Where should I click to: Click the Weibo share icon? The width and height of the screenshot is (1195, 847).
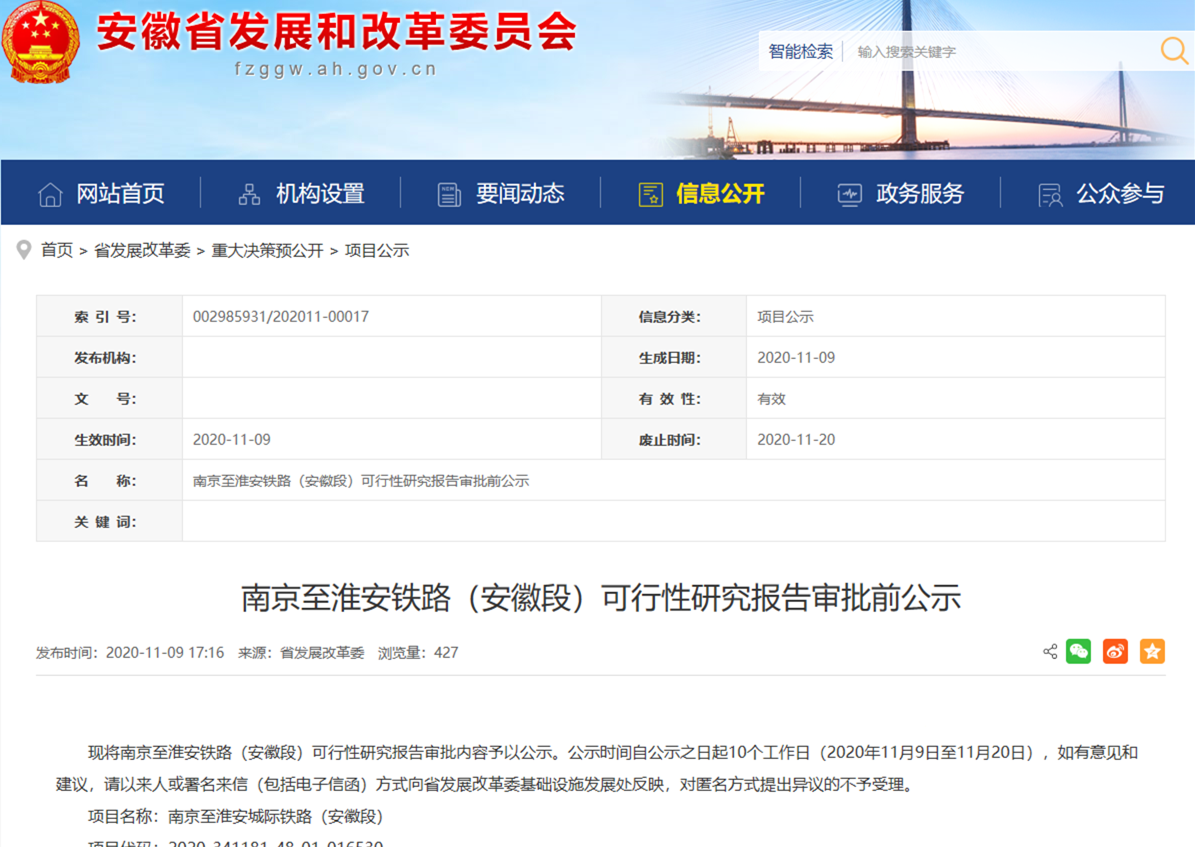tap(1115, 652)
